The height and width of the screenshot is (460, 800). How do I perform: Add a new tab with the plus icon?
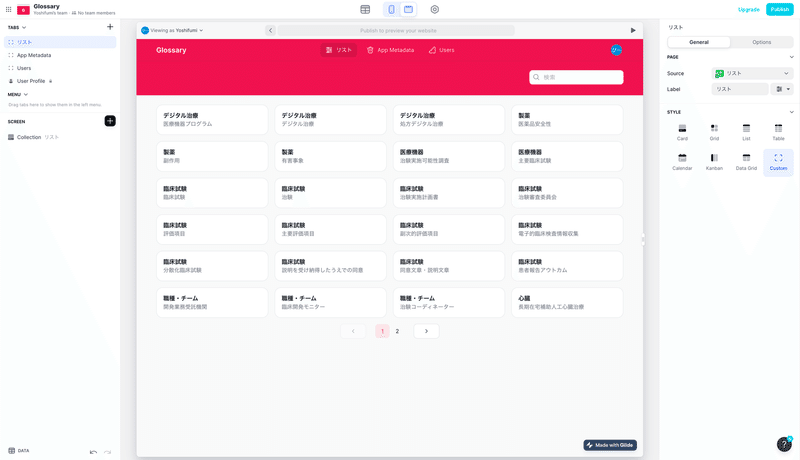pos(110,27)
